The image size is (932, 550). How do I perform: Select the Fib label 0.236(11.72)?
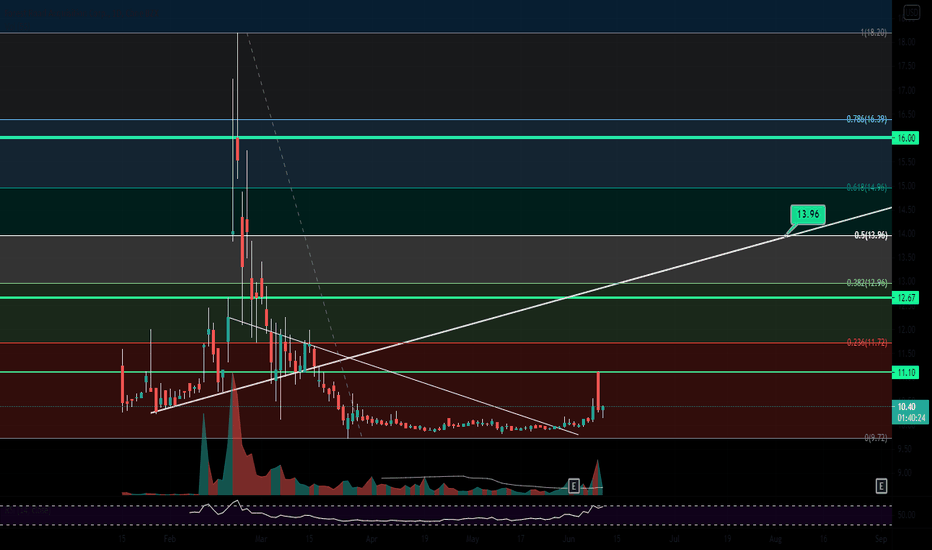[x=867, y=342]
